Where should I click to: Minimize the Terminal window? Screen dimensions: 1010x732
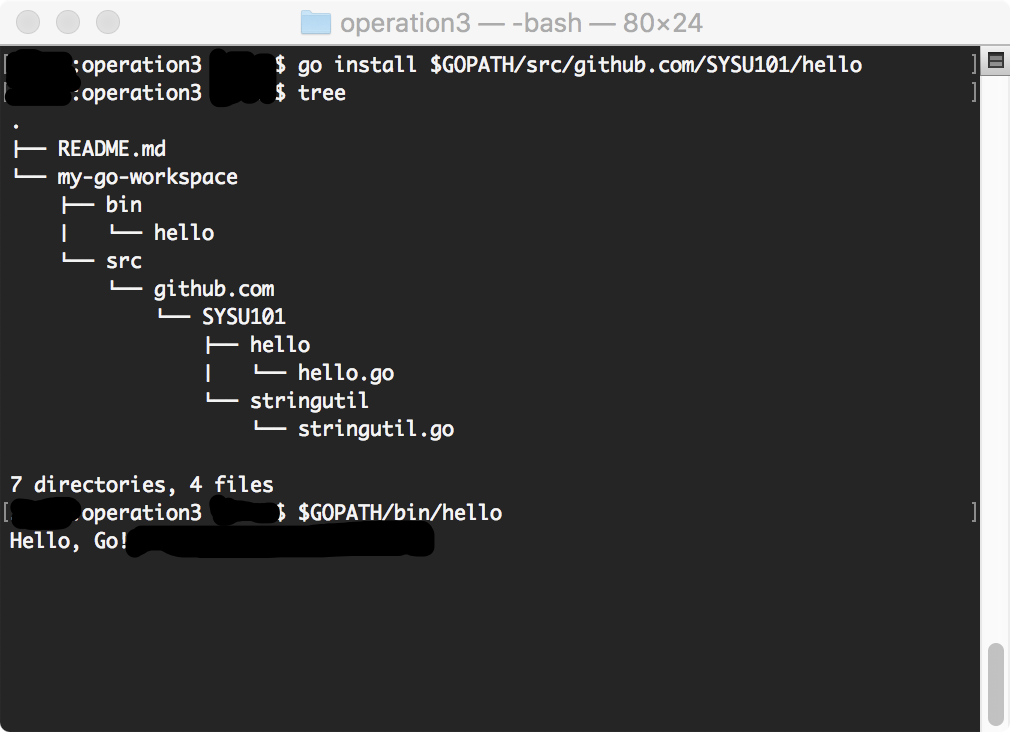tap(68, 21)
